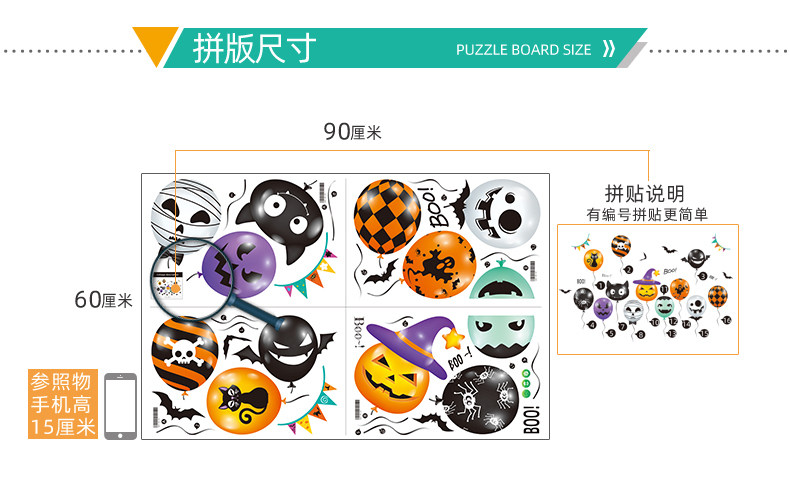The height and width of the screenshot is (490, 790).
Task: Select the purple jack-o-lantern face balloon
Action: (238, 264)
